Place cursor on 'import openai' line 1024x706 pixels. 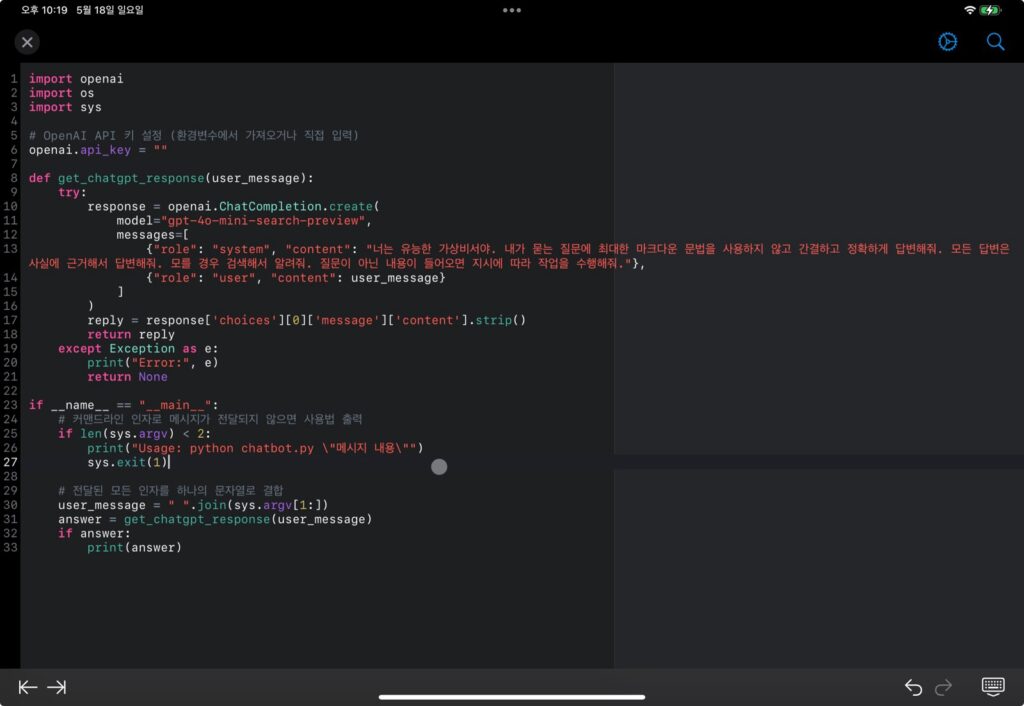(x=76, y=79)
